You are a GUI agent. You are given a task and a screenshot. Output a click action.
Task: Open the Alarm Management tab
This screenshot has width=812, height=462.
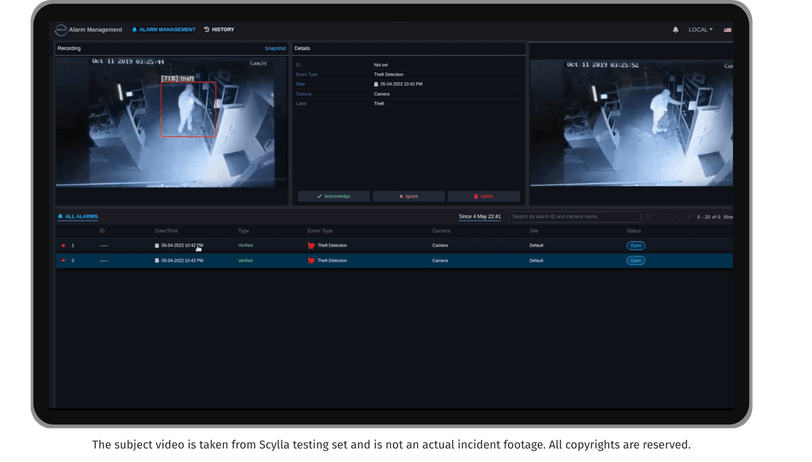point(163,30)
